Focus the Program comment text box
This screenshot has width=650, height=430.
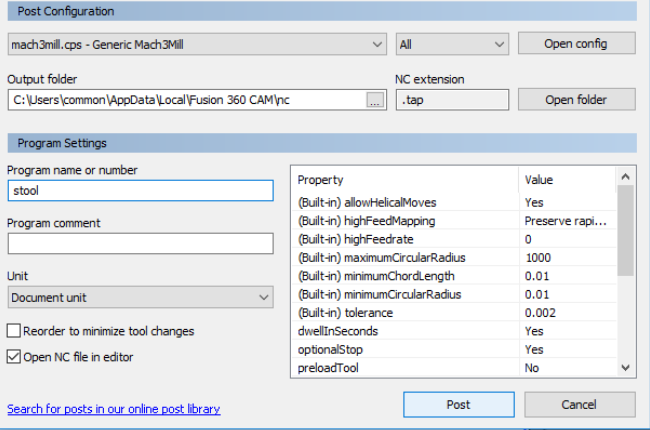[x=140, y=243]
